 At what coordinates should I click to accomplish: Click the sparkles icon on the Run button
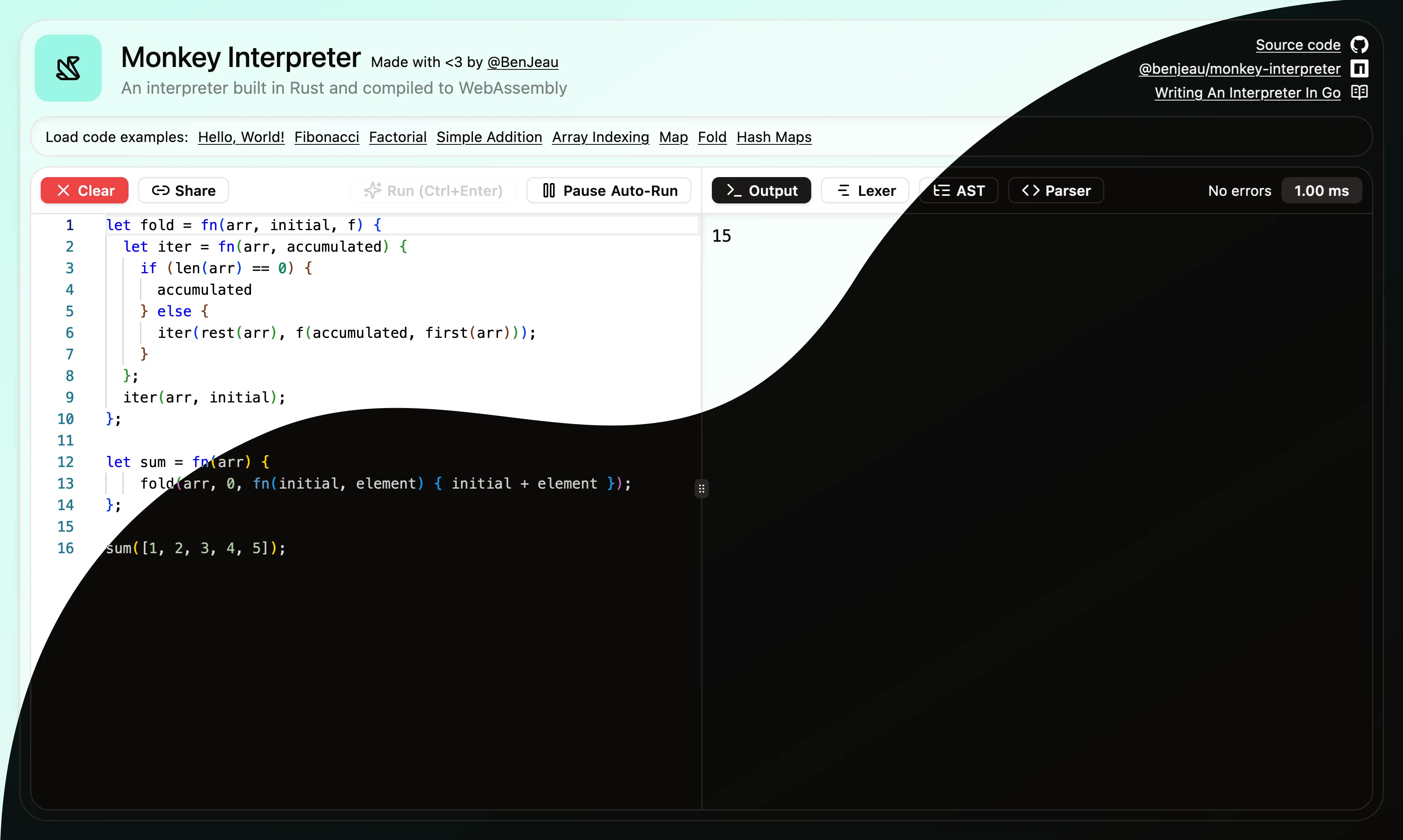click(x=373, y=190)
